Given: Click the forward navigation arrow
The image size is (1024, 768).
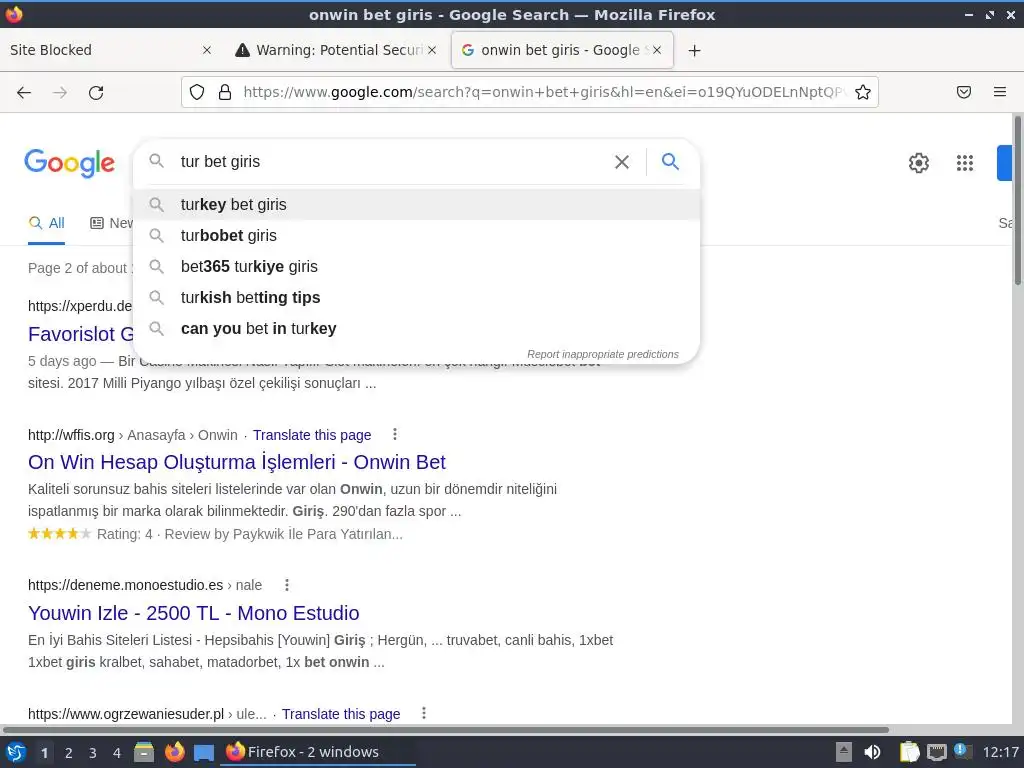Looking at the screenshot, I should click(60, 93).
